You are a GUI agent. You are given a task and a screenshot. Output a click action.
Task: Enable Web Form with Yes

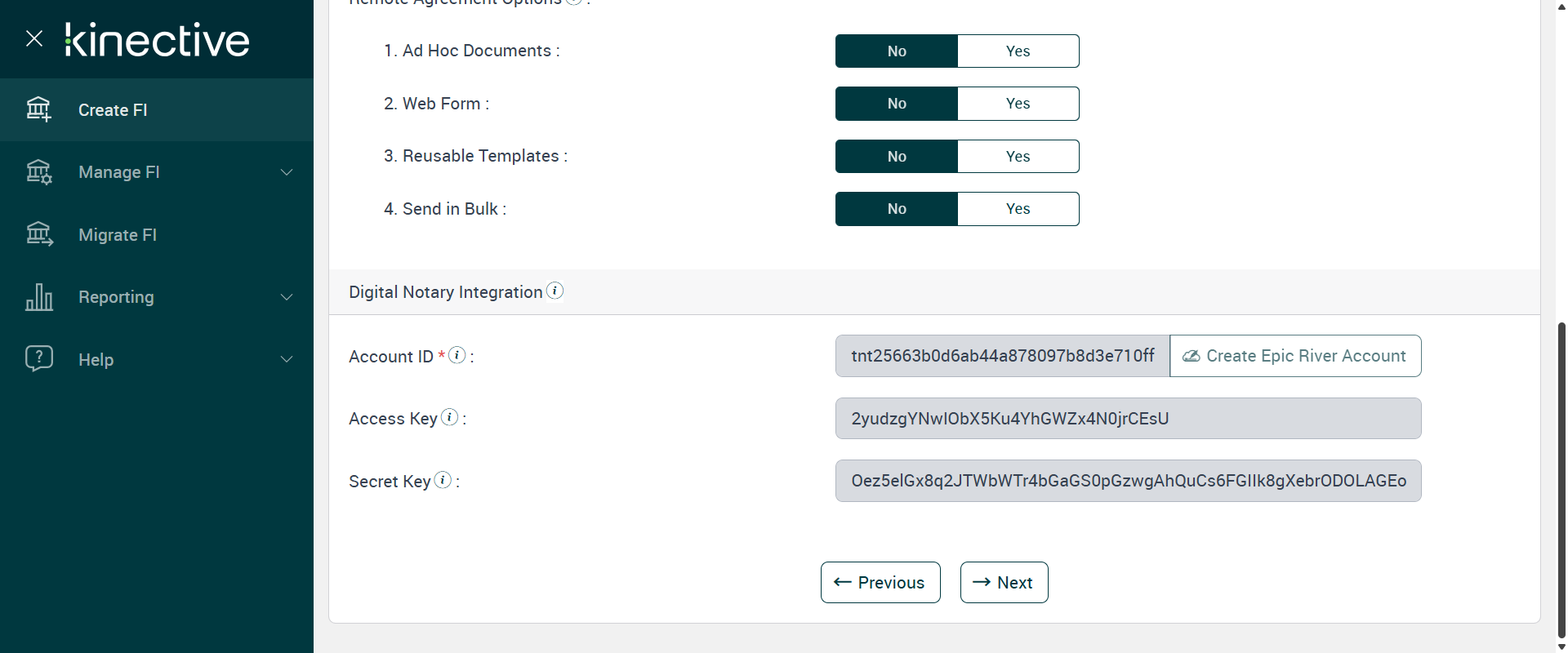(1018, 104)
